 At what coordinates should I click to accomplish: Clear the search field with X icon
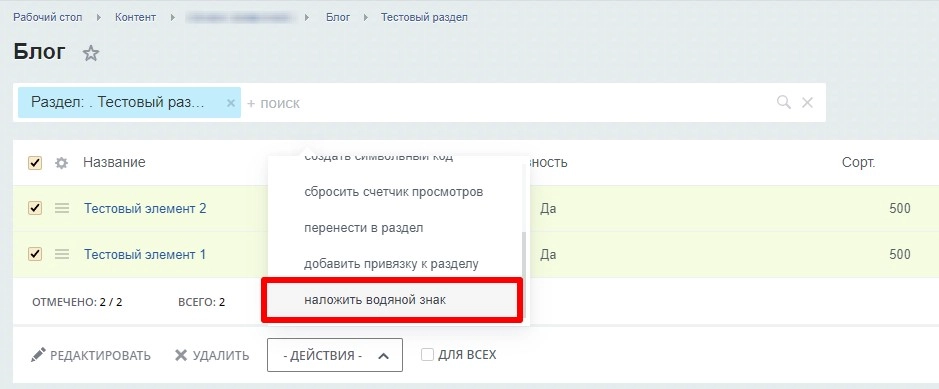click(x=807, y=102)
